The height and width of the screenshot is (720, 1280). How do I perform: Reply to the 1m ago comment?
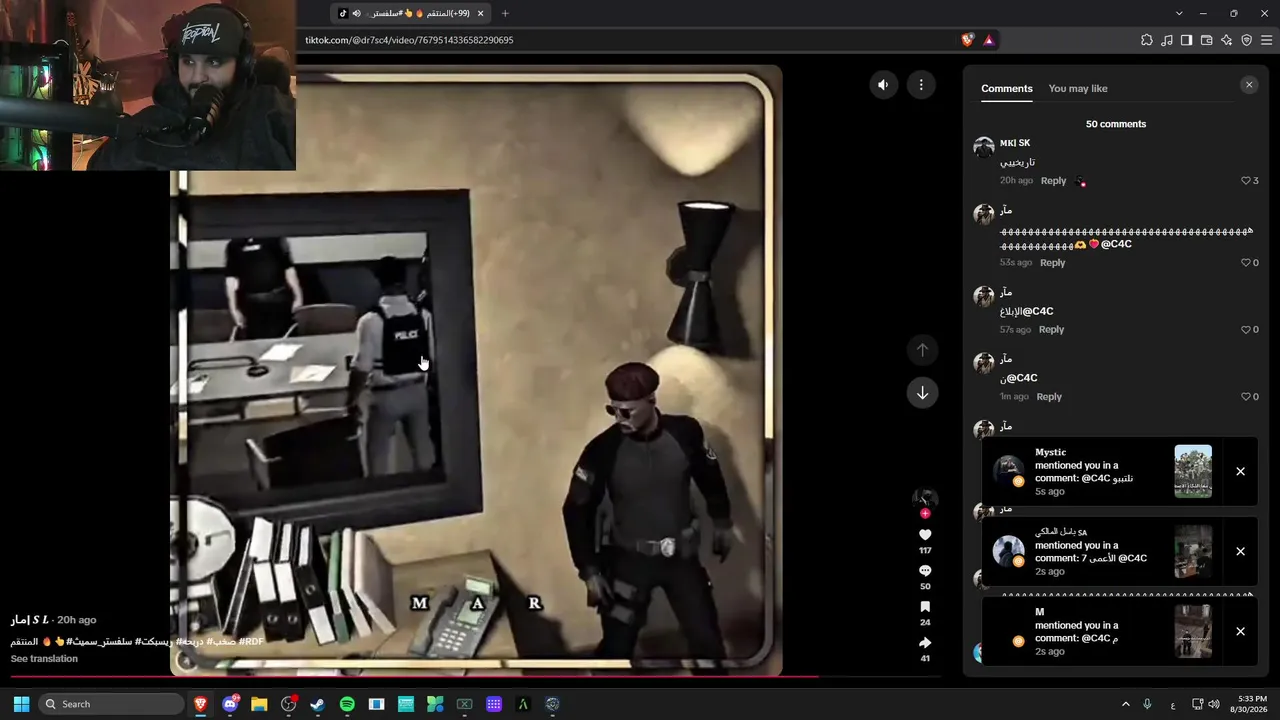1049,397
